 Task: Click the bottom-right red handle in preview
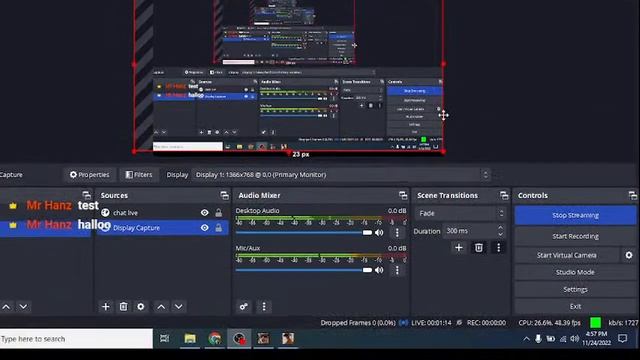(x=444, y=152)
